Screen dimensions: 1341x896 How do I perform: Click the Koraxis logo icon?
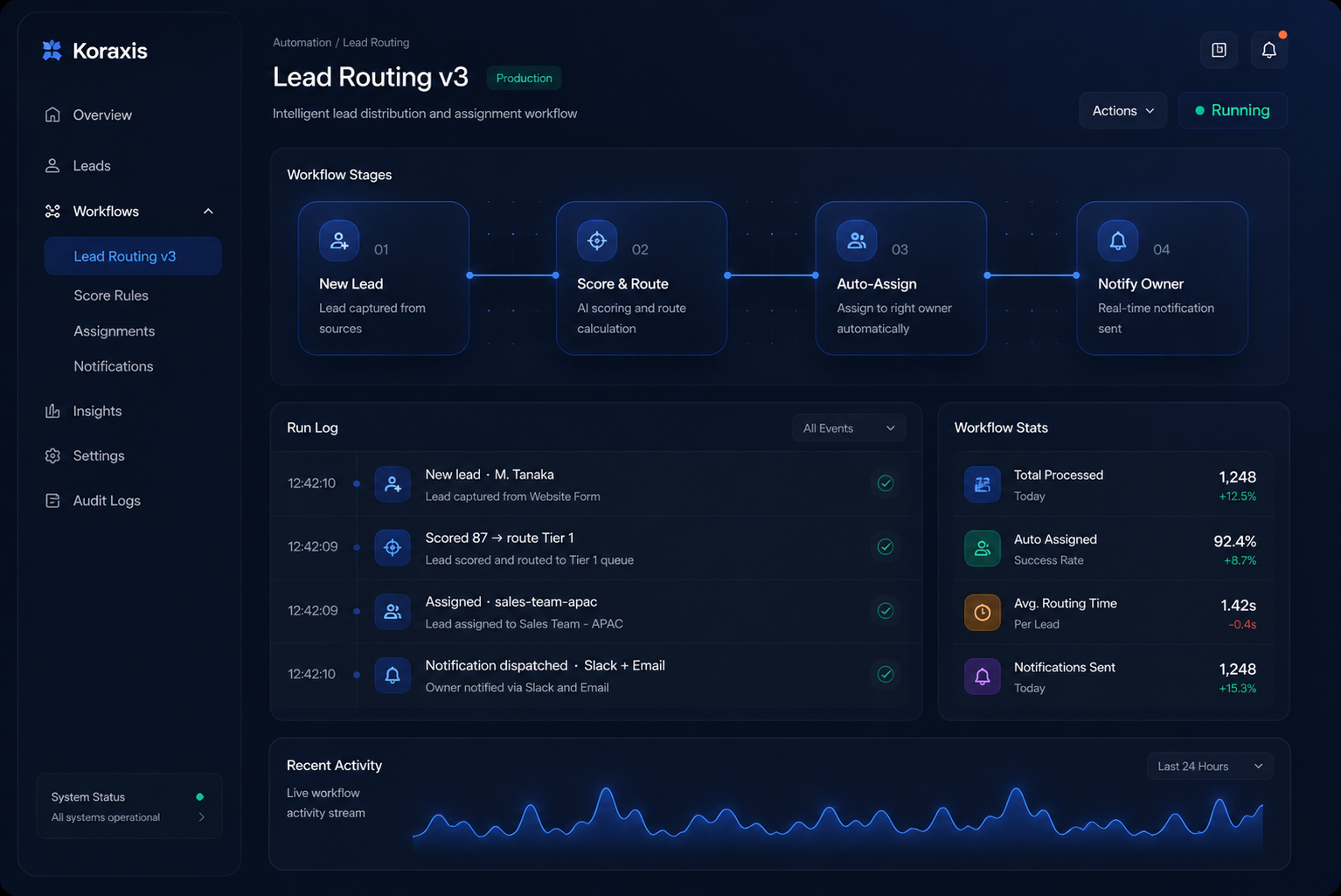click(x=52, y=51)
